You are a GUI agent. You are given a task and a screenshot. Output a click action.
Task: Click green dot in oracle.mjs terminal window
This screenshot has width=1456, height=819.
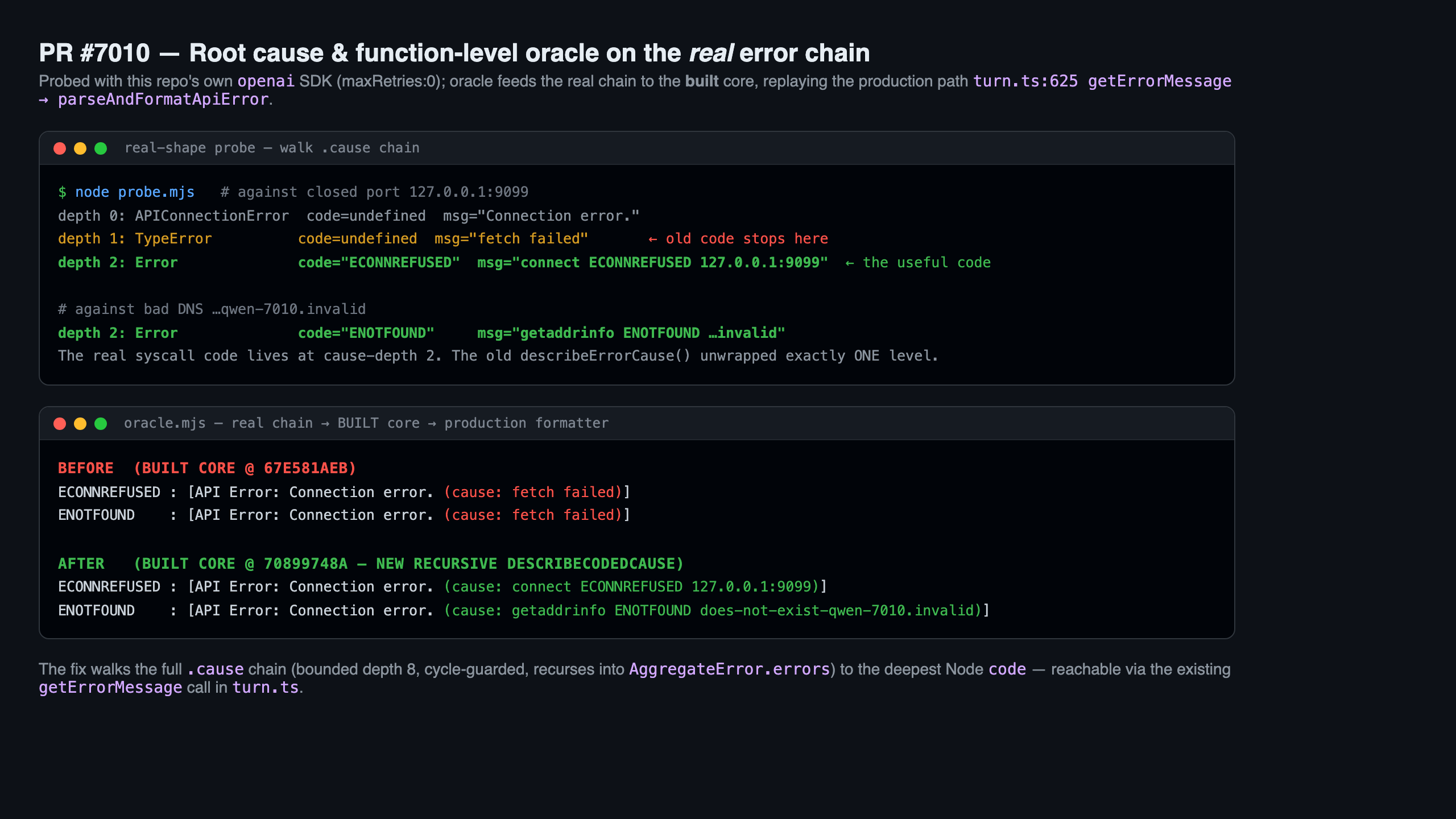point(101,424)
